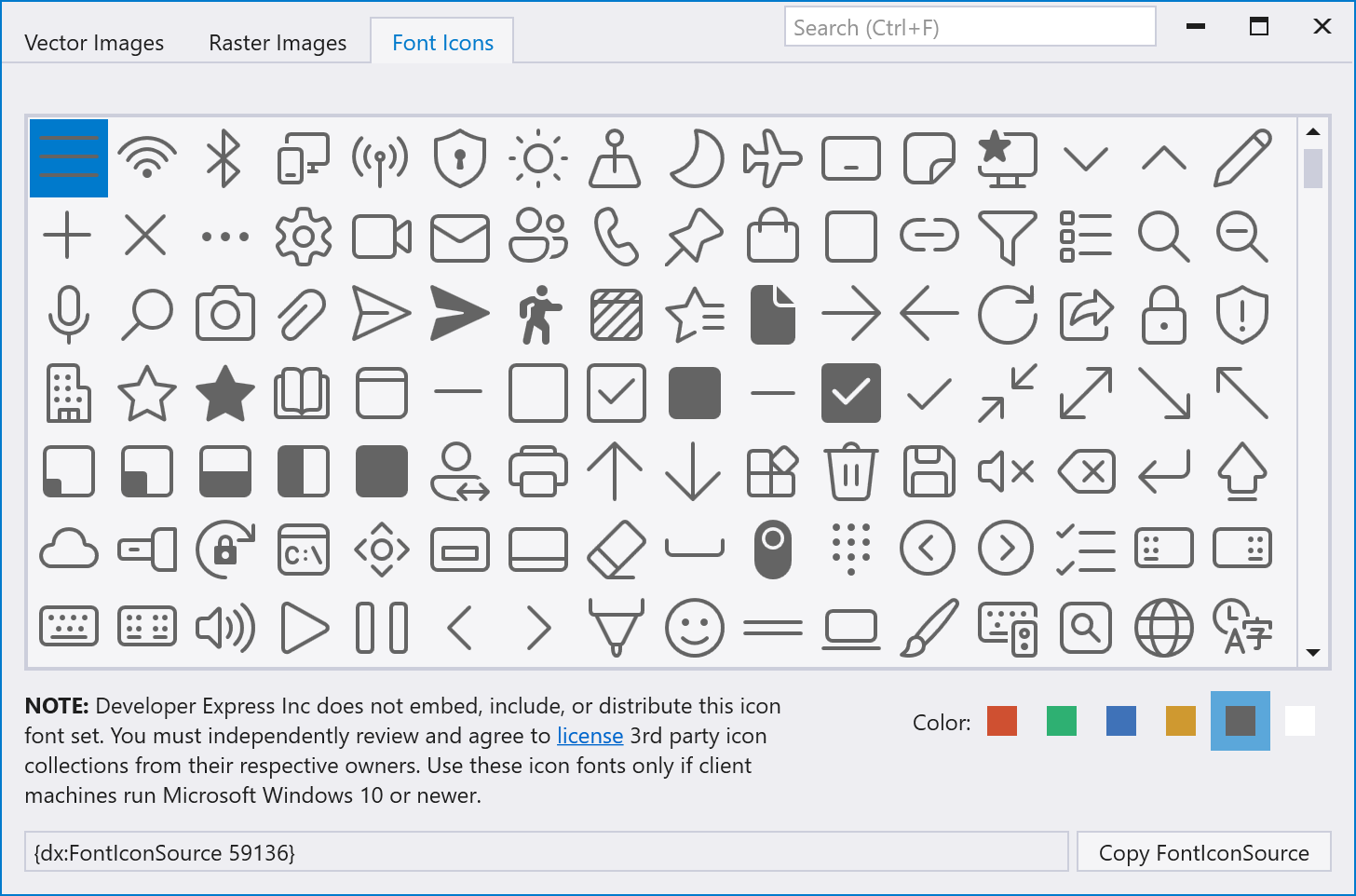This screenshot has height=896, width=1356.
Task: Select the filled checked checkbox icon
Action: 850,393
